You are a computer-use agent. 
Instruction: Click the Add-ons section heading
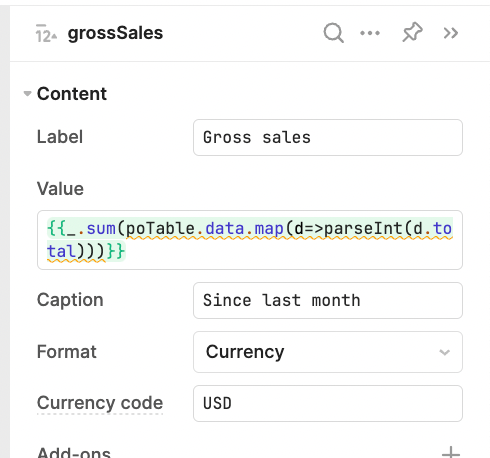point(74,452)
